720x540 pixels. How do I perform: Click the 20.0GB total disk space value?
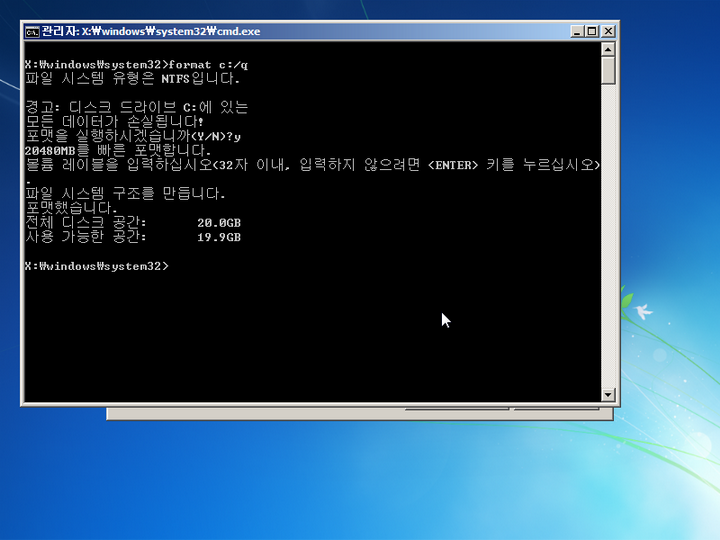[219, 223]
